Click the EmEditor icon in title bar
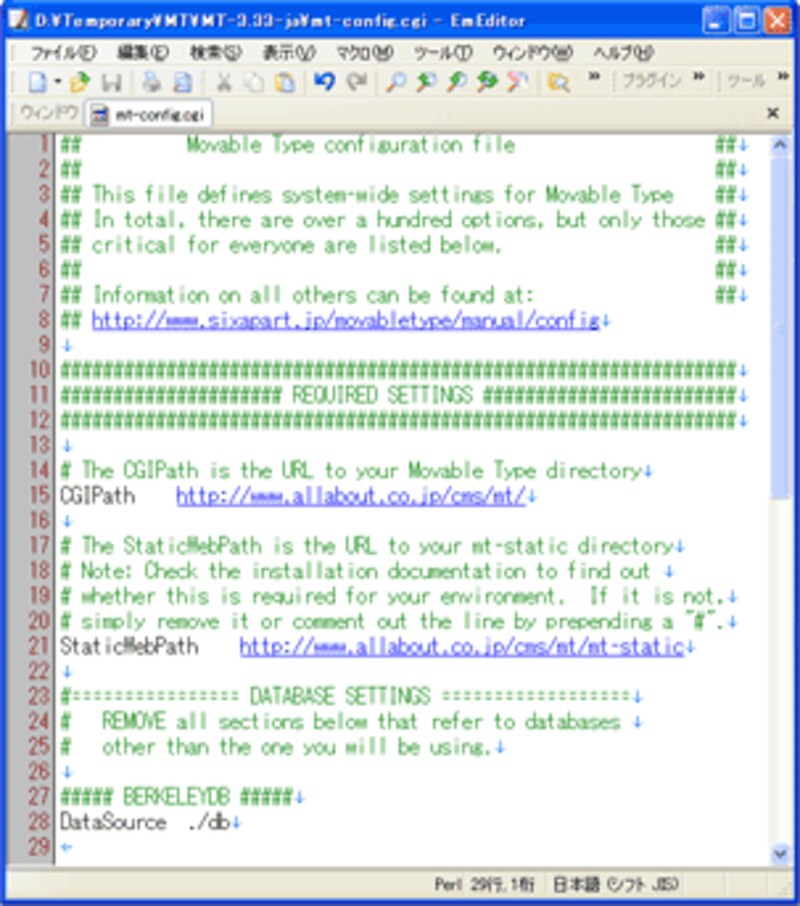Screen dimensions: 800x906 [x=18, y=21]
